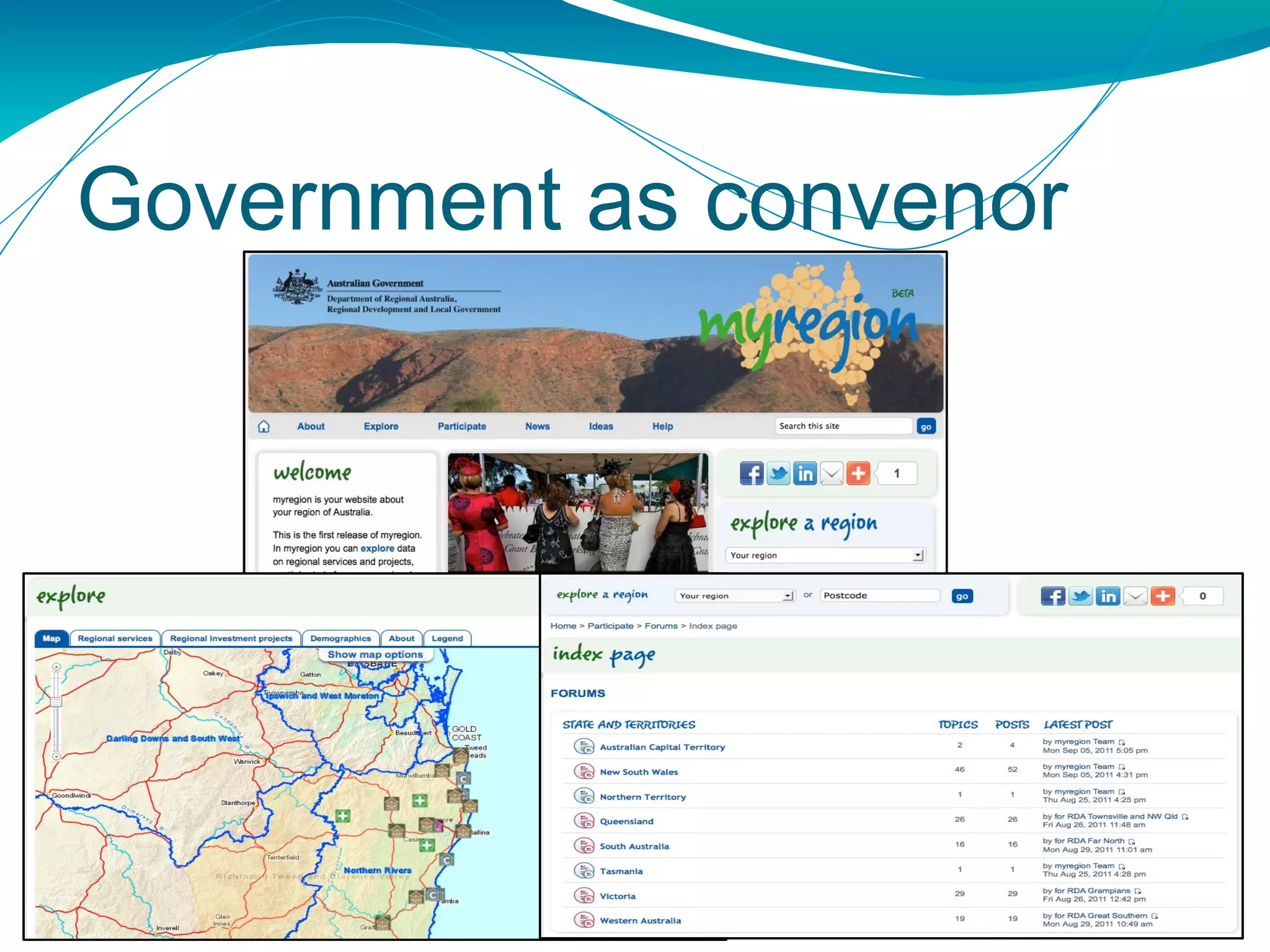The height and width of the screenshot is (952, 1270).
Task: Share on Facebook in welcome page panel
Action: click(752, 474)
